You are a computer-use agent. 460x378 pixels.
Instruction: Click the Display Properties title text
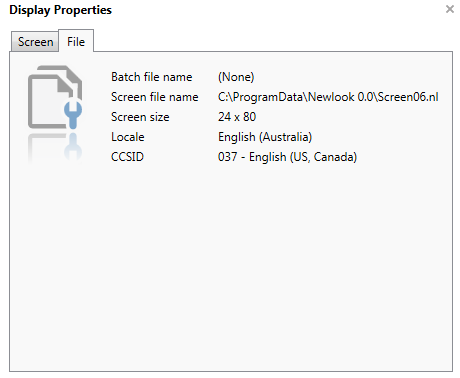60,10
